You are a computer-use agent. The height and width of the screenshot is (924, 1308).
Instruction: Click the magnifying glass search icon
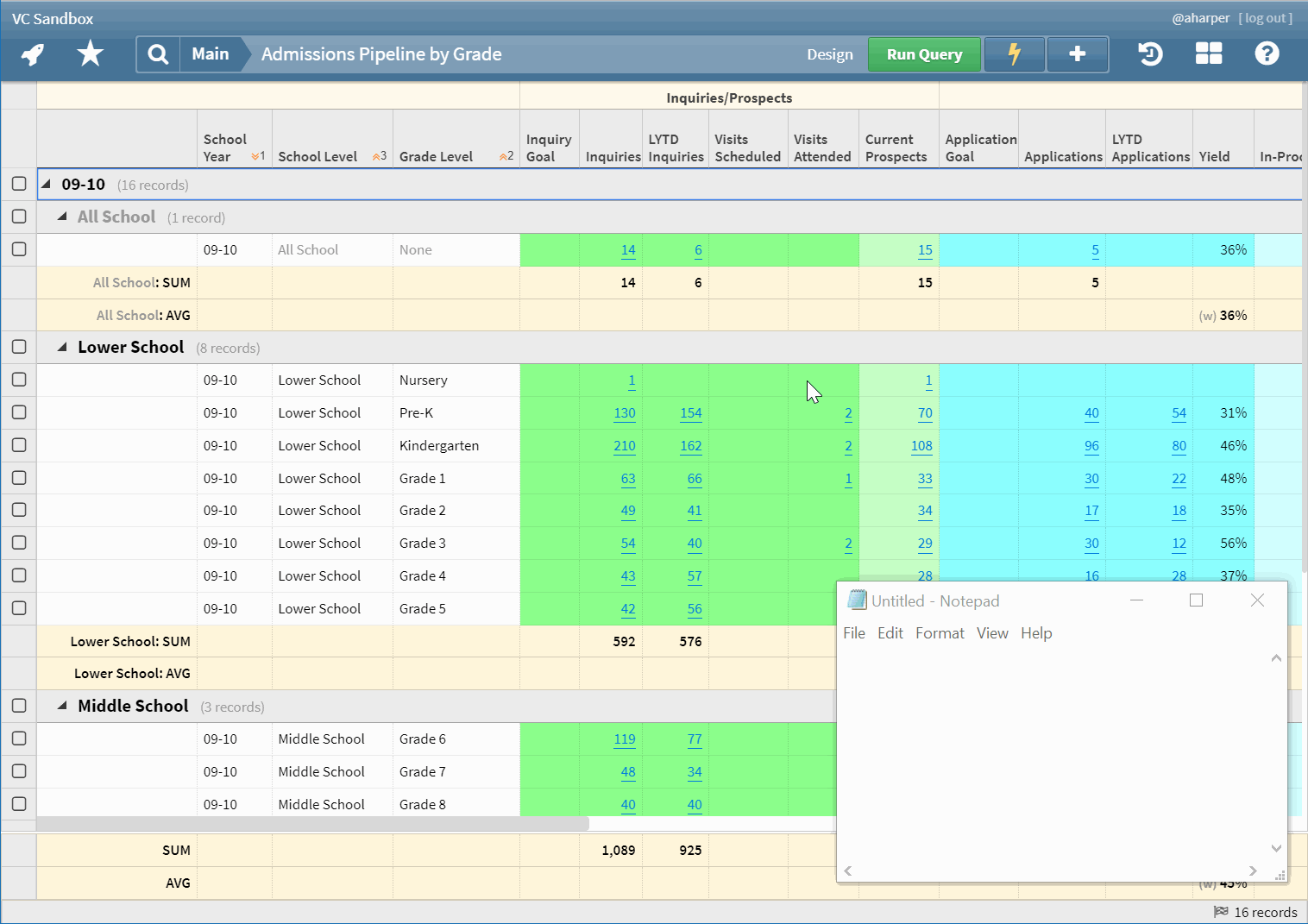[158, 54]
